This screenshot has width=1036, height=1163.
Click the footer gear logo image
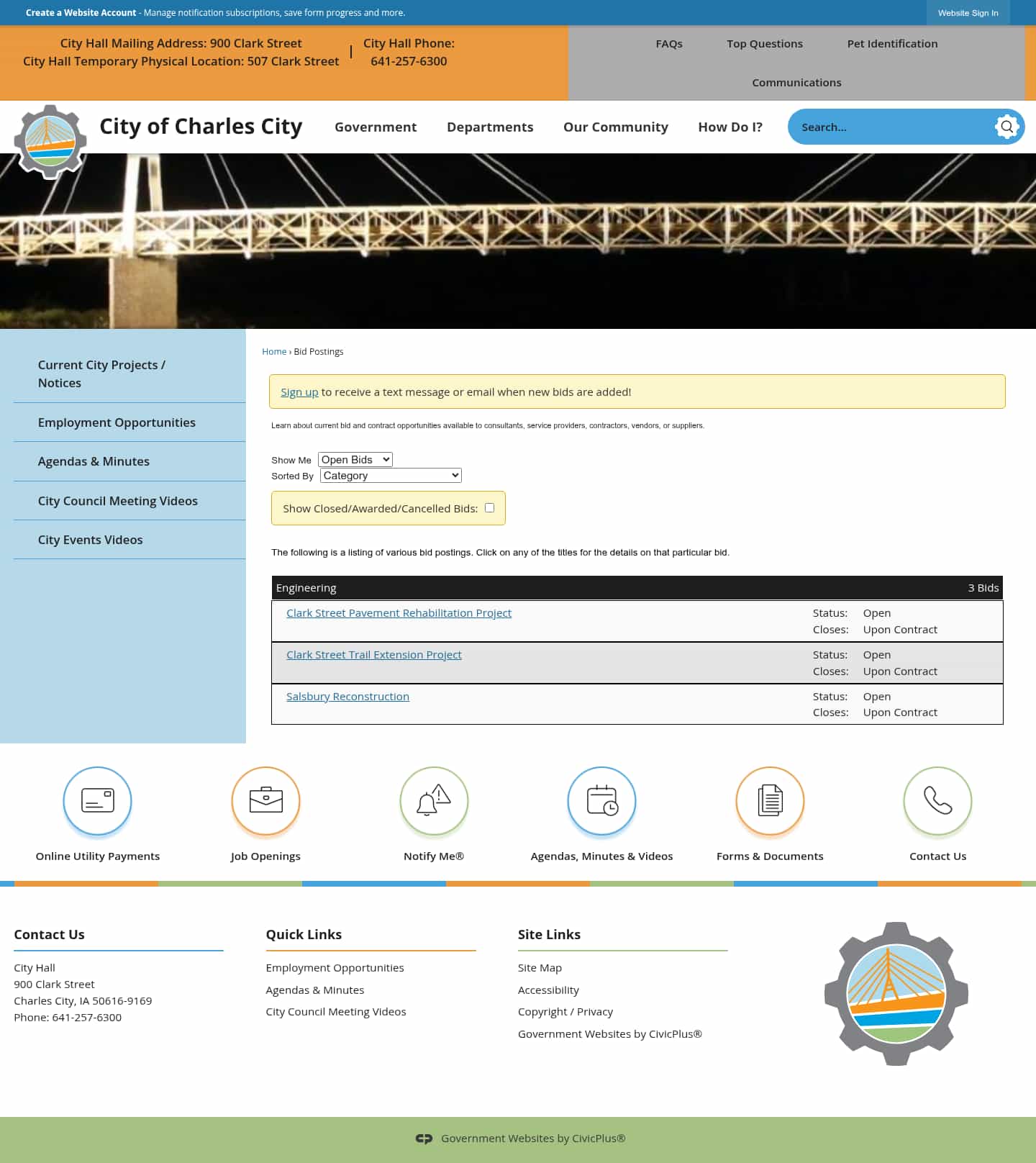[x=896, y=993]
